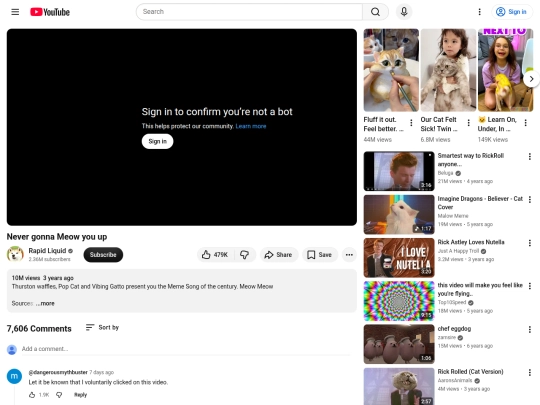
Task: Click the 'Add a comment...' field
Action: point(186,349)
